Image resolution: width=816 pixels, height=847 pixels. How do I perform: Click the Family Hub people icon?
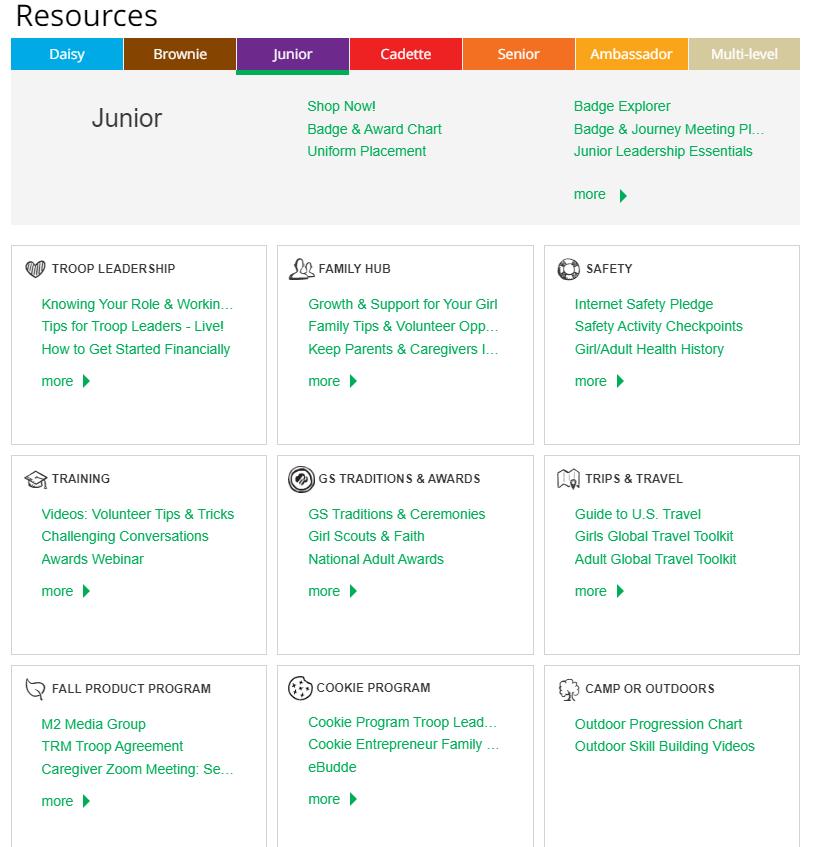(301, 269)
